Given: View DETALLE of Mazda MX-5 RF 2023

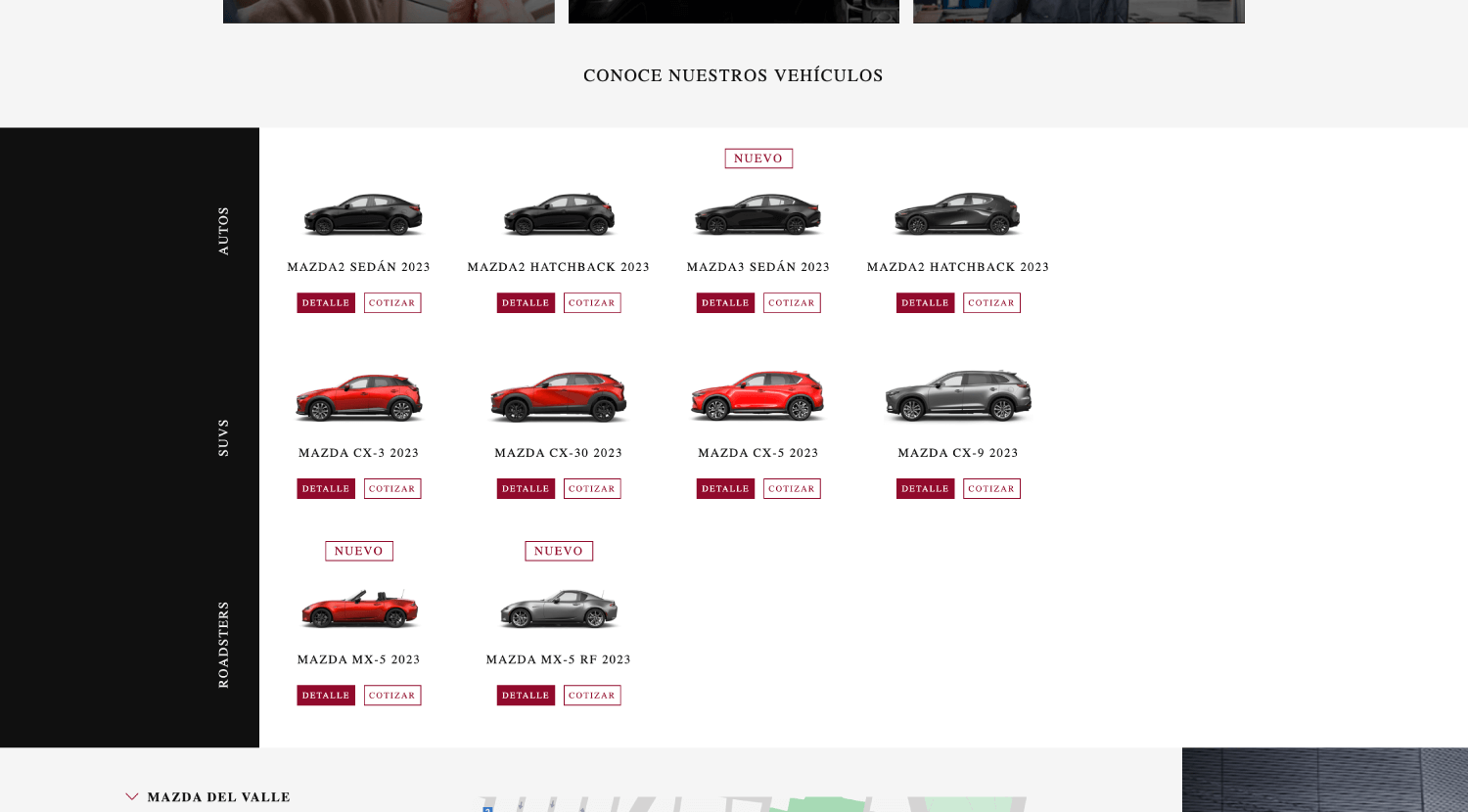Looking at the screenshot, I should tap(526, 696).
